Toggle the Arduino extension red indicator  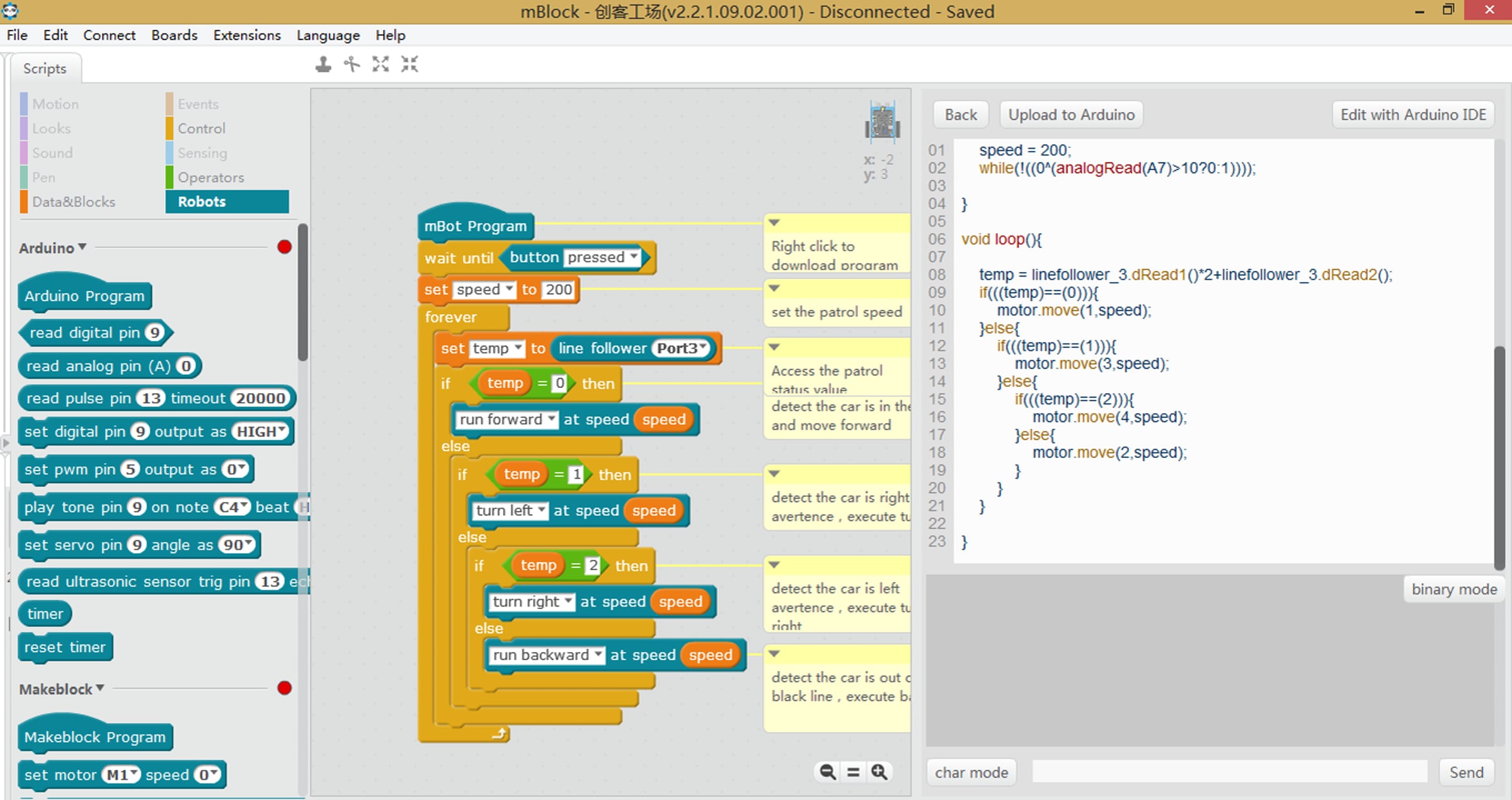(x=284, y=247)
